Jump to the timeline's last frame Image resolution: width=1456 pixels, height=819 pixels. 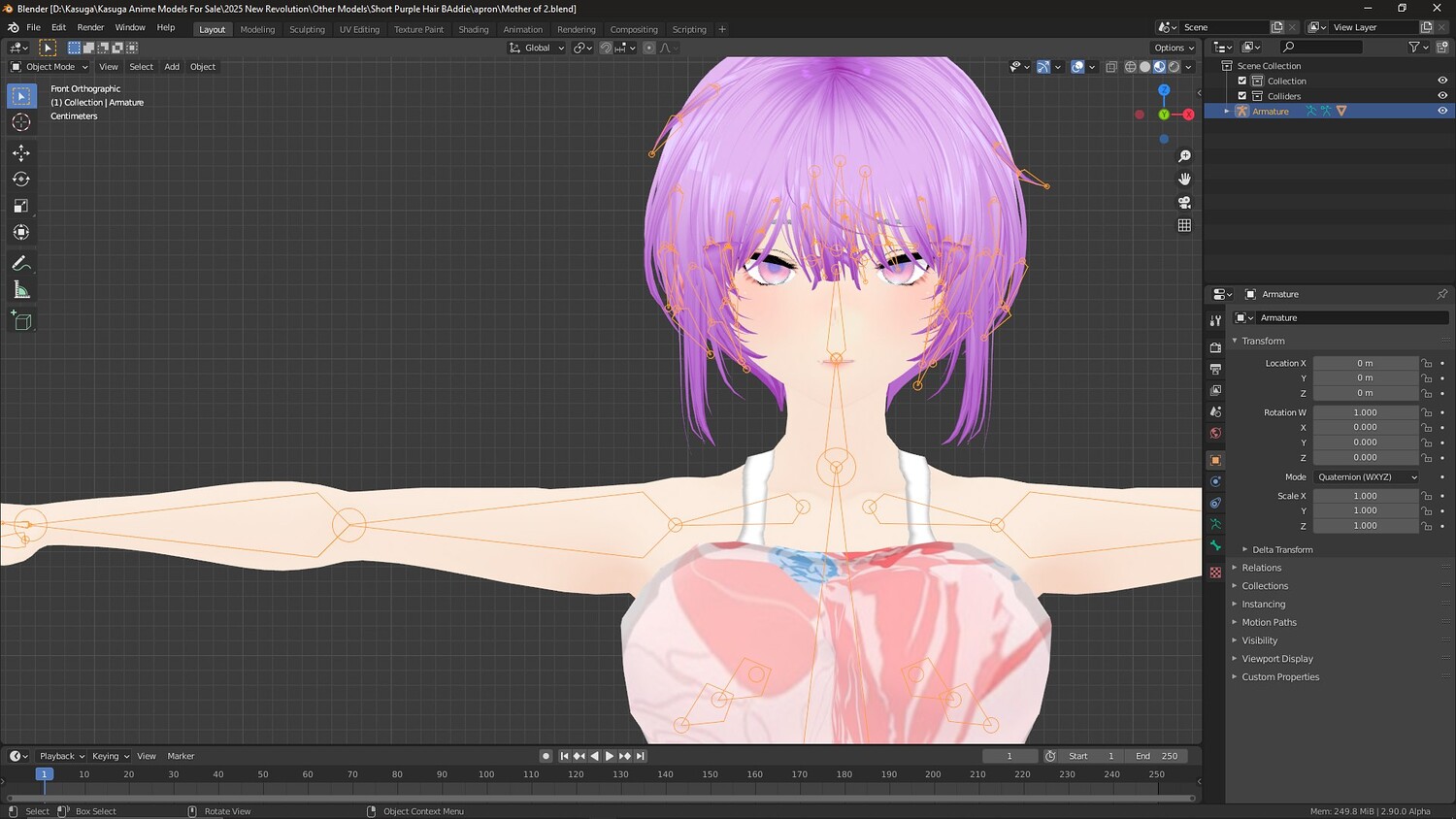tap(641, 756)
